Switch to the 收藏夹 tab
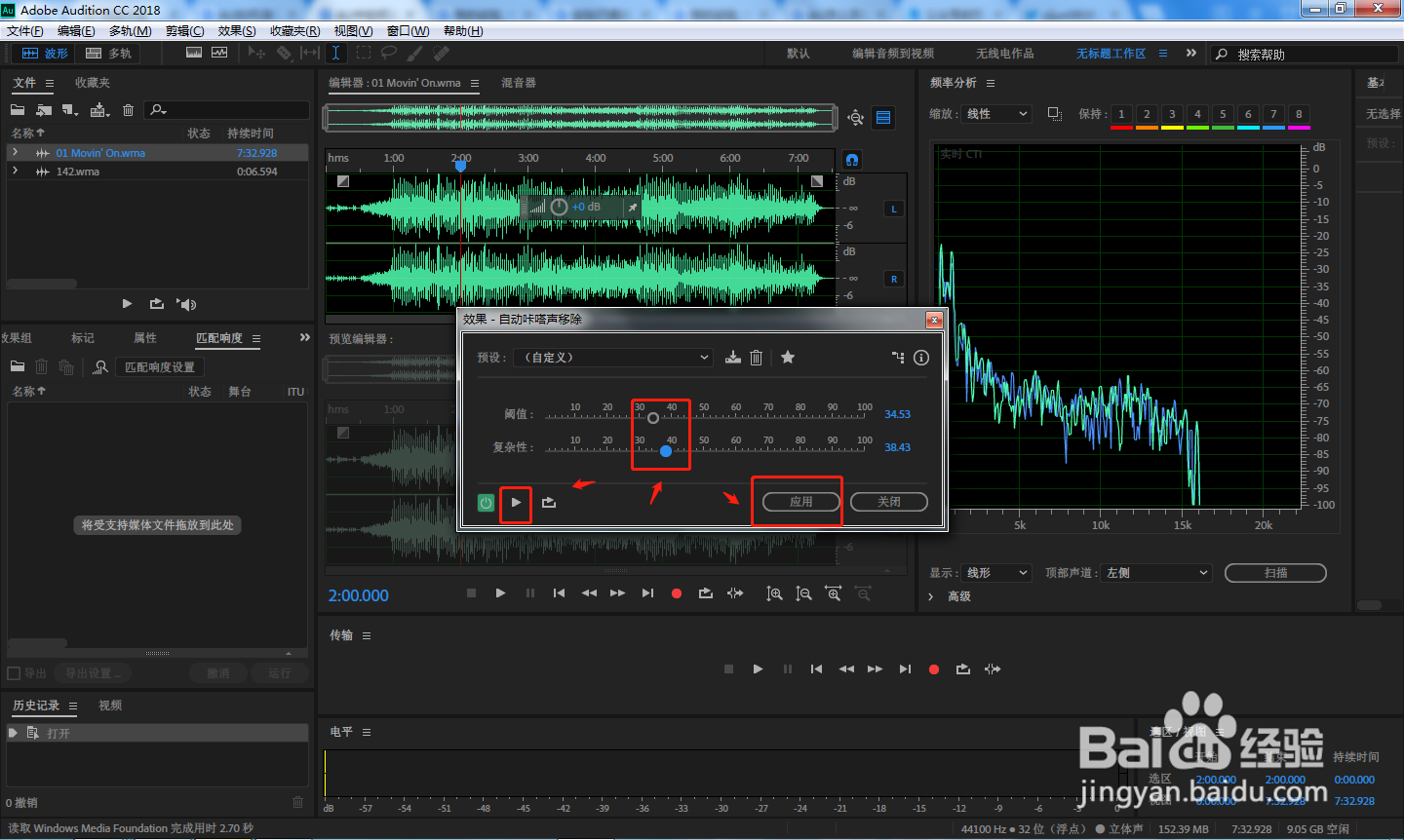The image size is (1404, 840). tap(93, 83)
